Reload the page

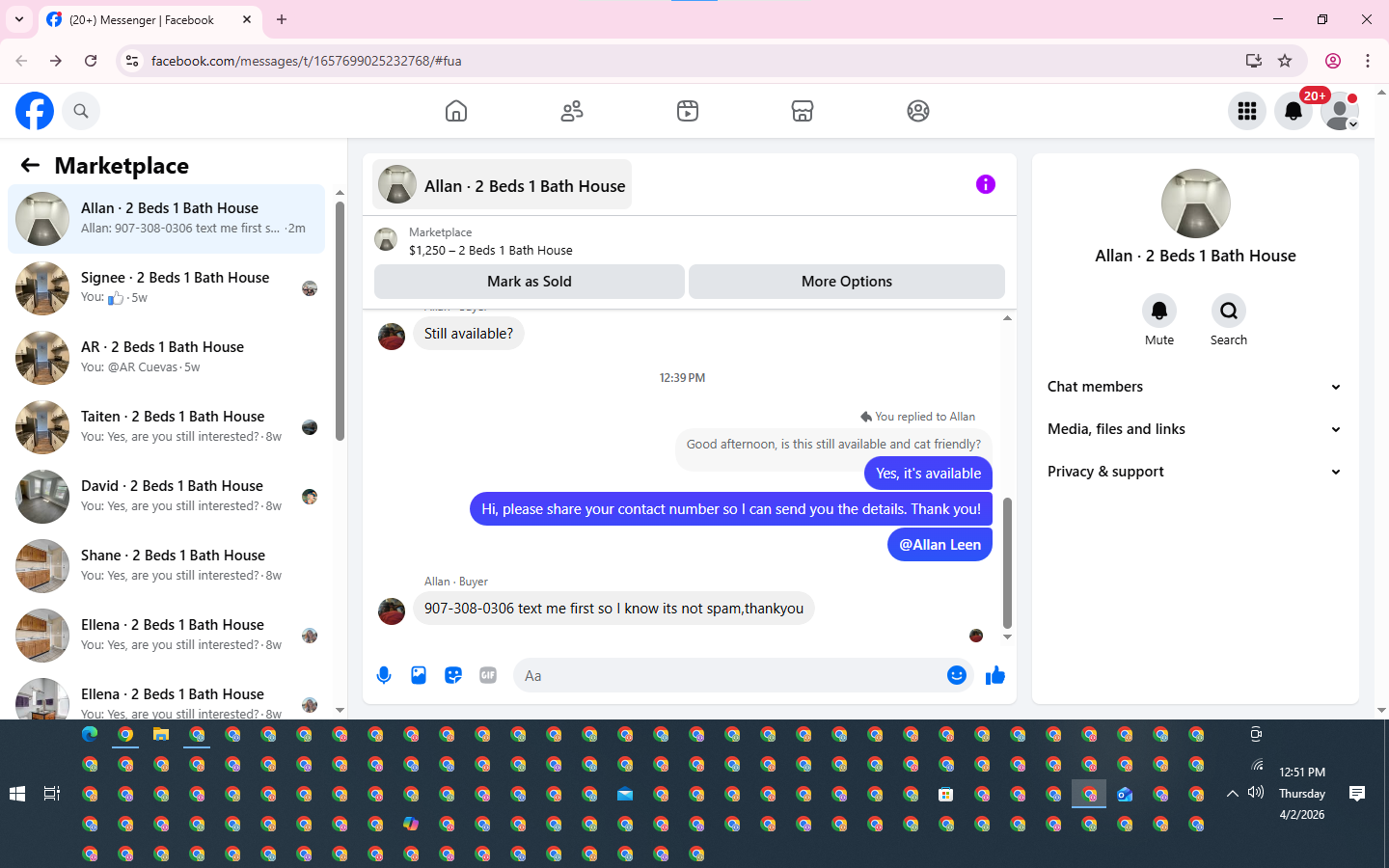click(91, 61)
